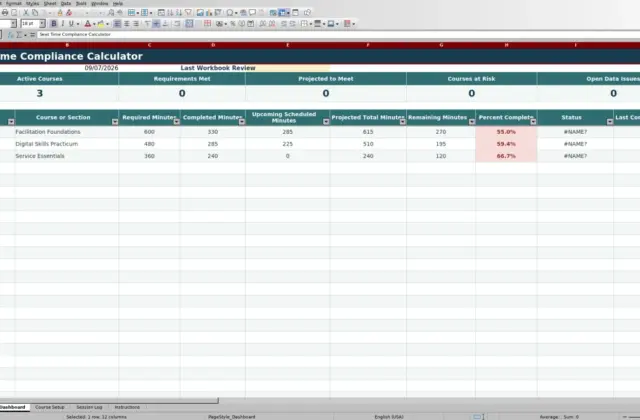Toggle Wrap Text
640x420 pixels.
click(x=177, y=24)
